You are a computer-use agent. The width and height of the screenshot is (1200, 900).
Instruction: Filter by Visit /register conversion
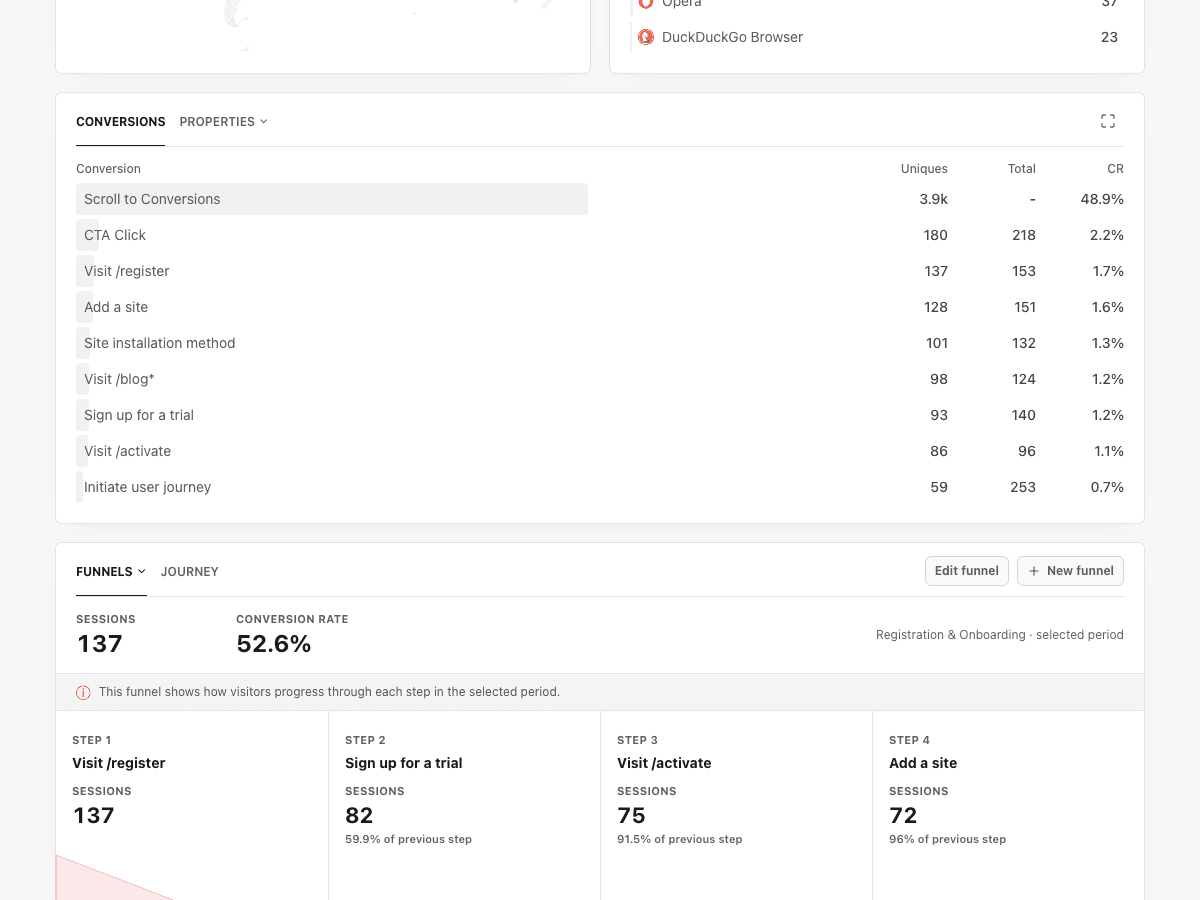click(x=600, y=271)
